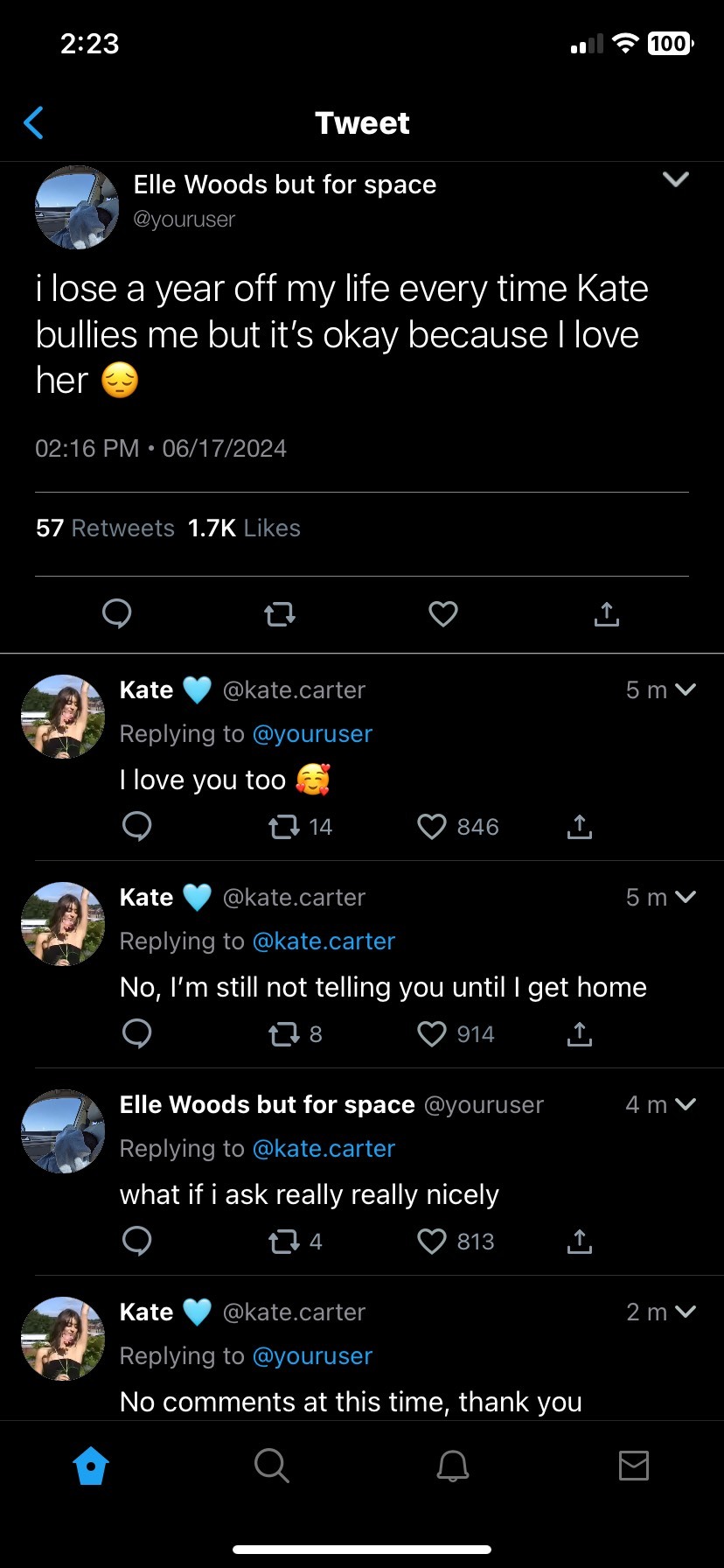Open the direct messages envelope

pos(634,1465)
